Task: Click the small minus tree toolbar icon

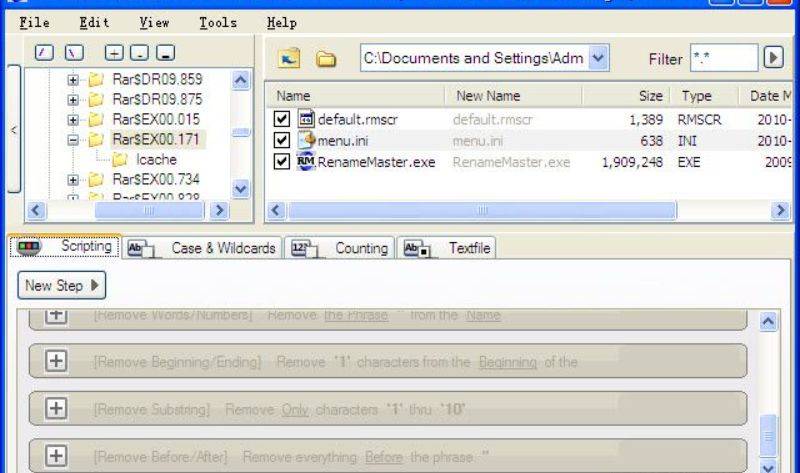Action: pyautogui.click(x=139, y=53)
